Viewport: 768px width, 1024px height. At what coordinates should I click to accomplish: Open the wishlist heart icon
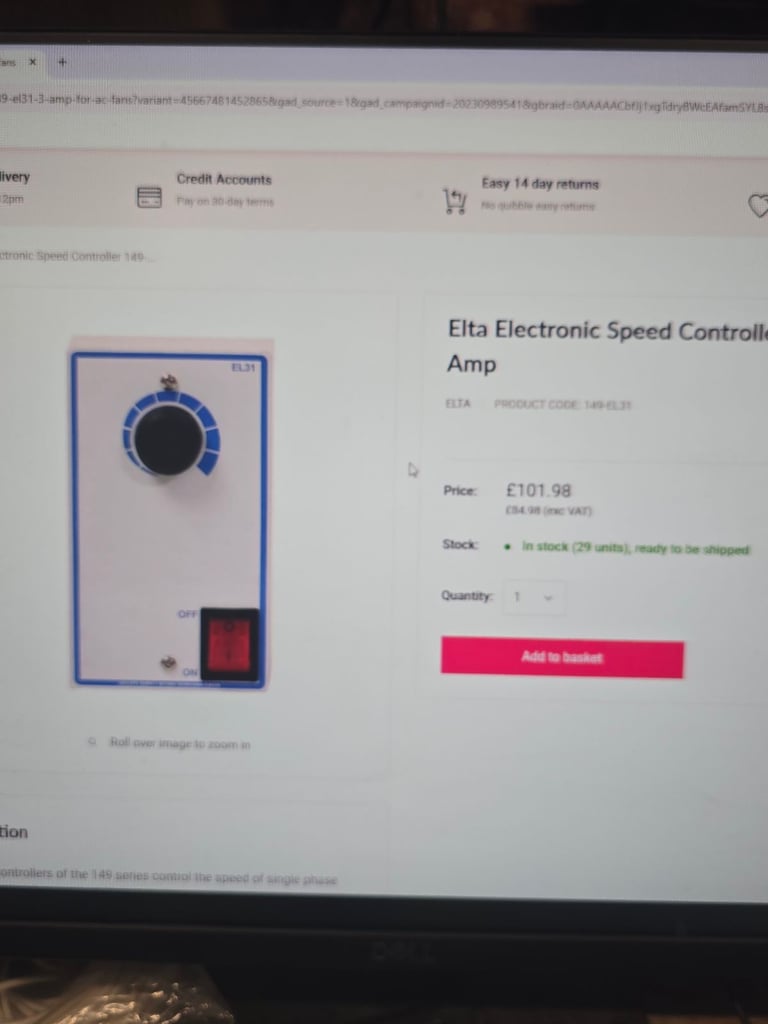pos(758,206)
